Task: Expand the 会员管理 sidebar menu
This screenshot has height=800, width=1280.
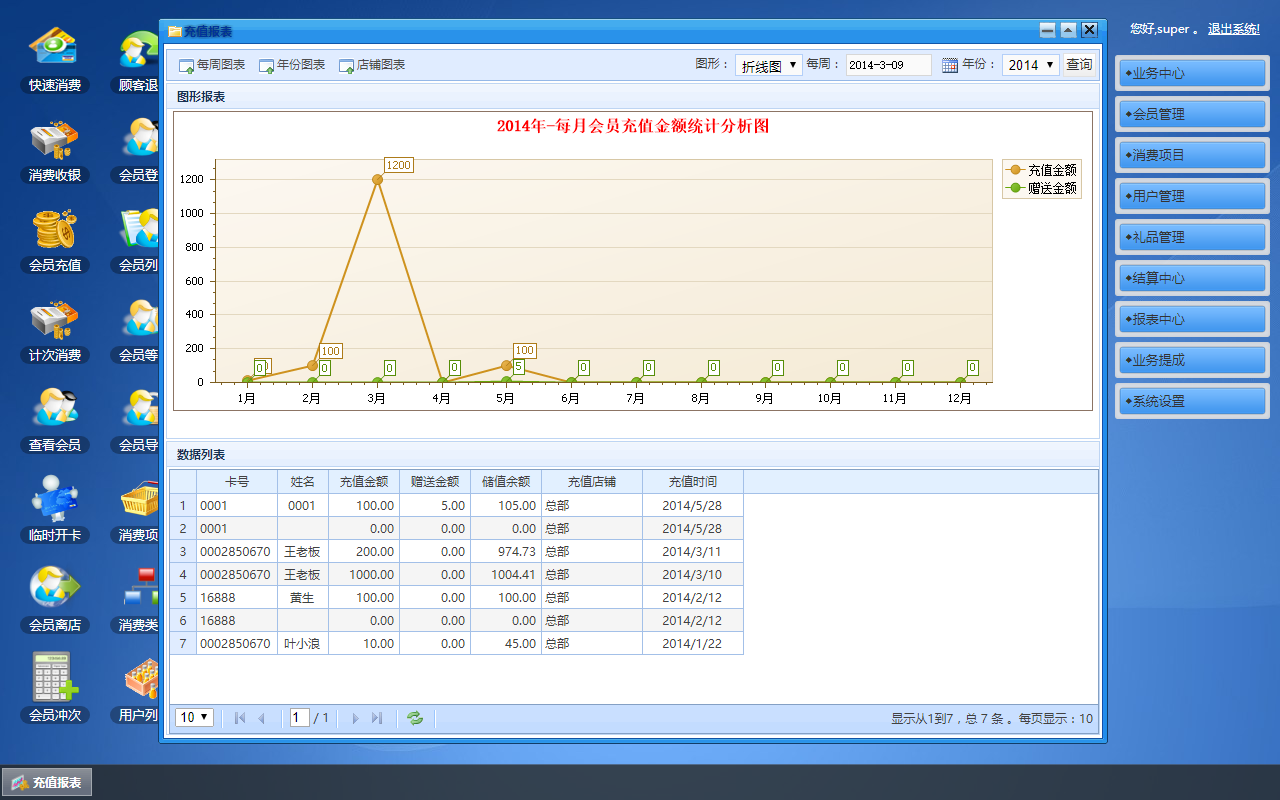Action: (1192, 114)
